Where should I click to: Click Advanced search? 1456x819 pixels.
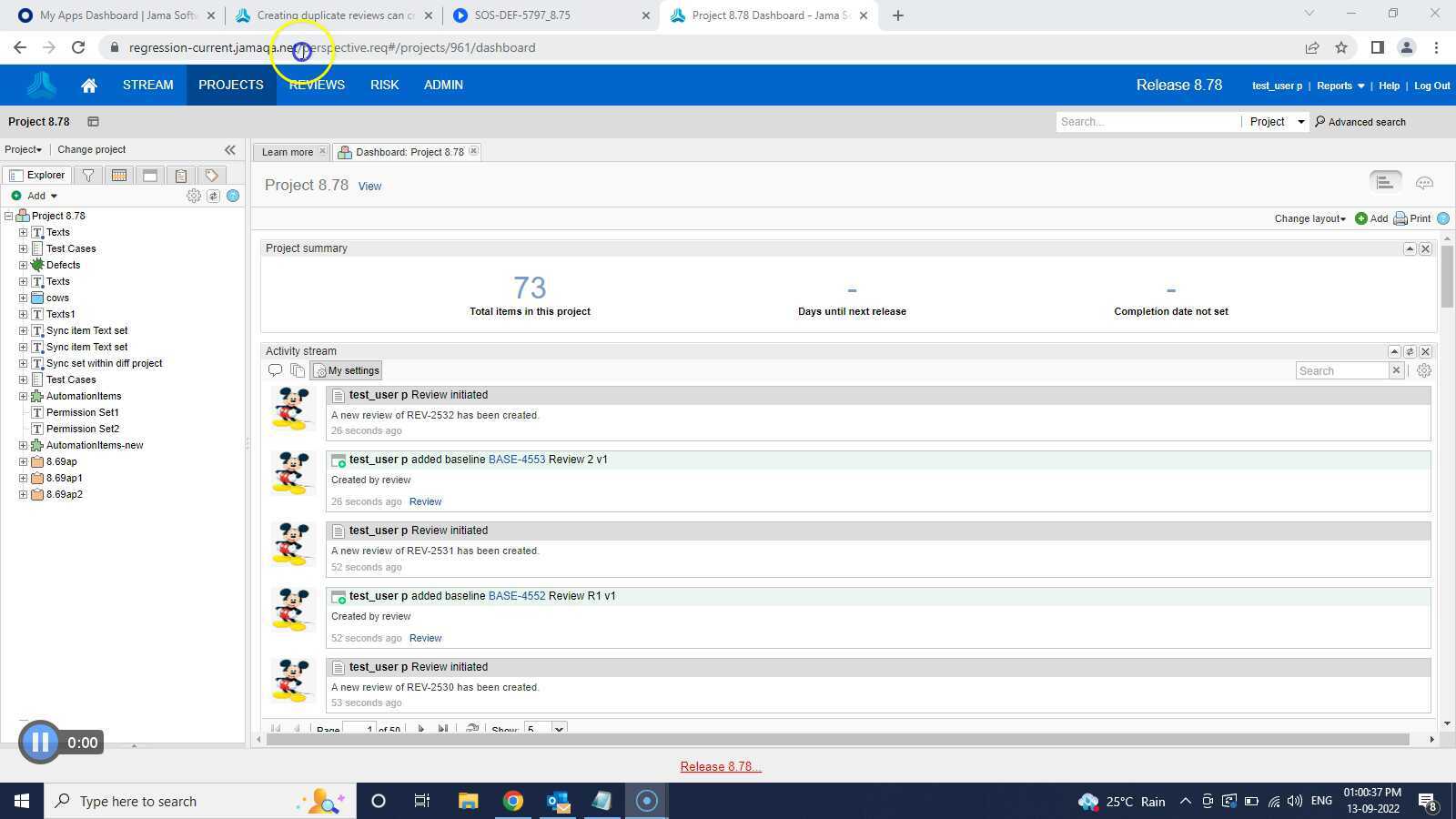pyautogui.click(x=1368, y=121)
